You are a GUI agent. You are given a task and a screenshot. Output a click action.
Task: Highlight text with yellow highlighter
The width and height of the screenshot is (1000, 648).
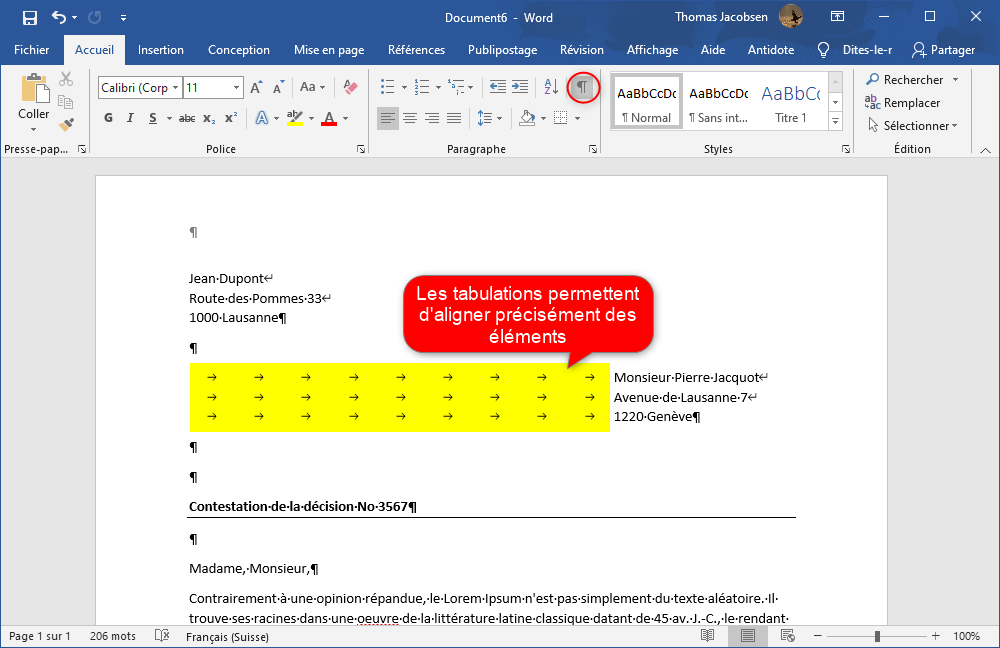295,118
